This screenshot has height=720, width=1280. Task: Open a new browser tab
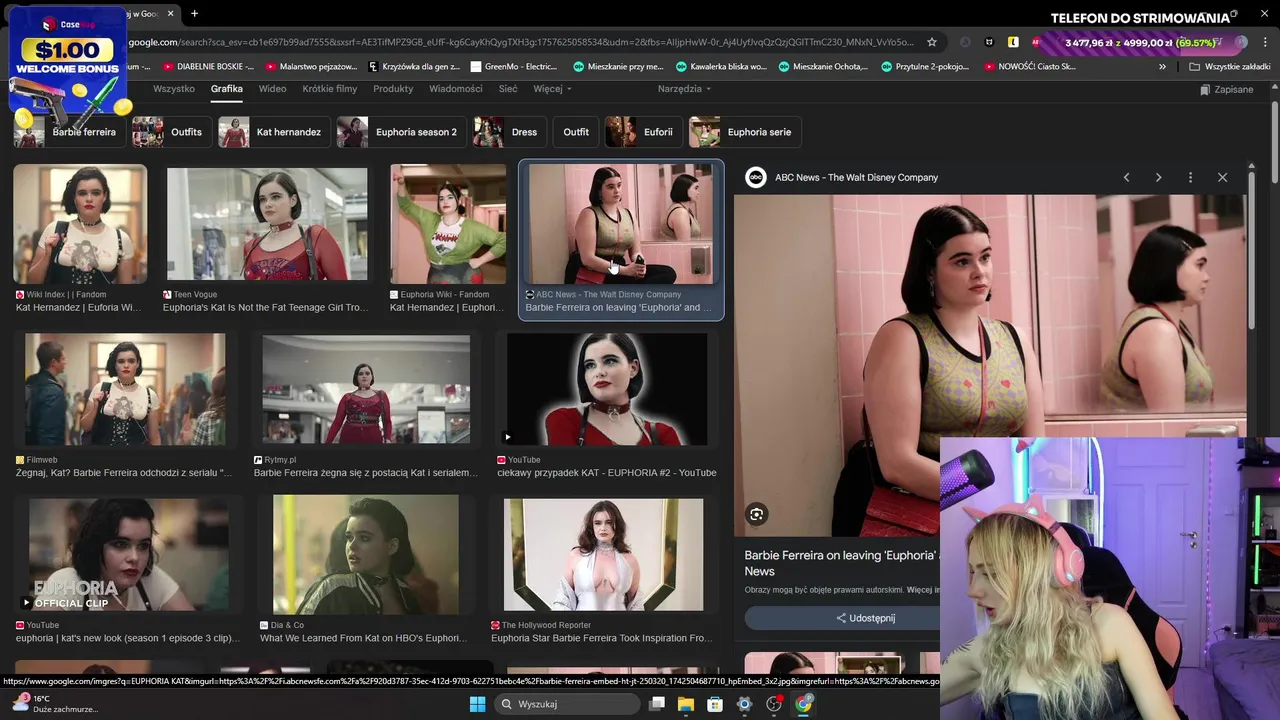pos(194,14)
